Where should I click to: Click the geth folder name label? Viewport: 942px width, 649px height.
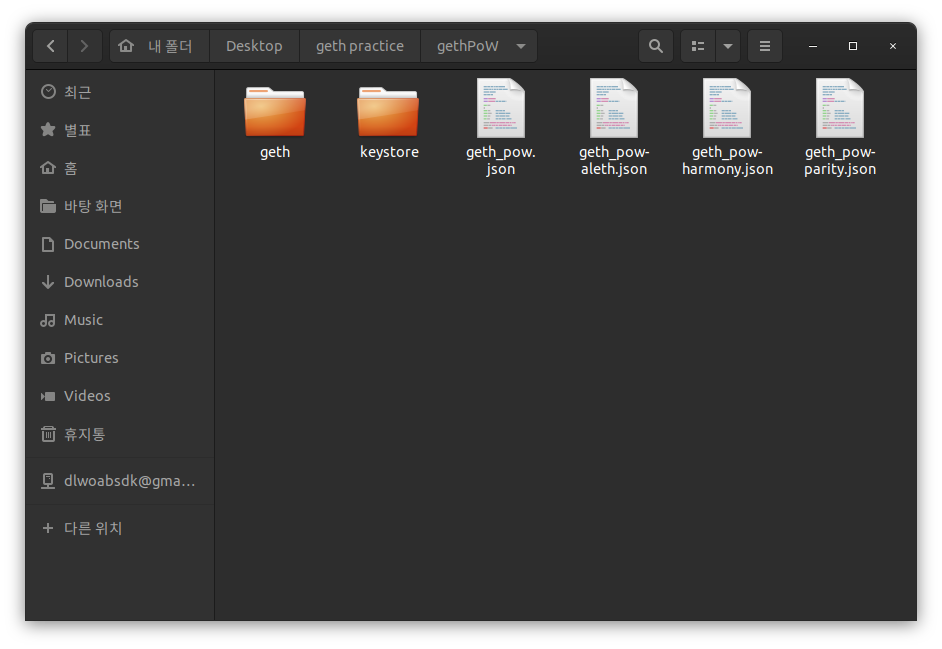pyautogui.click(x=275, y=153)
